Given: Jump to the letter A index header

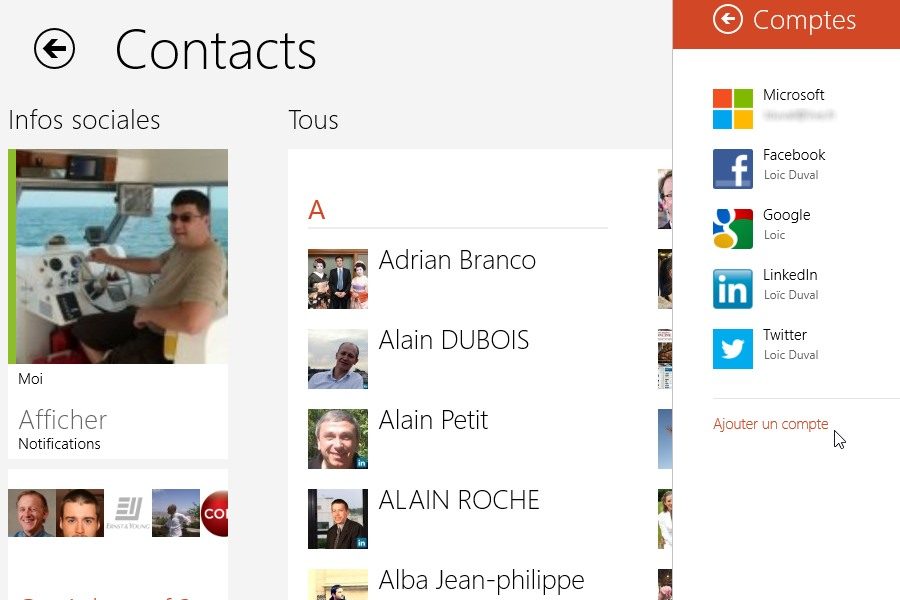Looking at the screenshot, I should (x=316, y=210).
